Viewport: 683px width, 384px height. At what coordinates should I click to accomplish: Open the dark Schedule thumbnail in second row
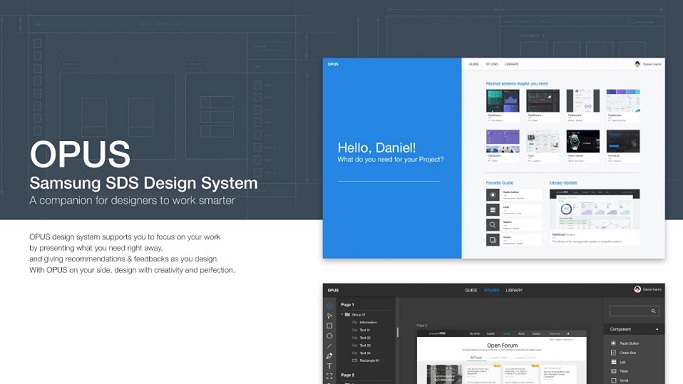point(623,141)
